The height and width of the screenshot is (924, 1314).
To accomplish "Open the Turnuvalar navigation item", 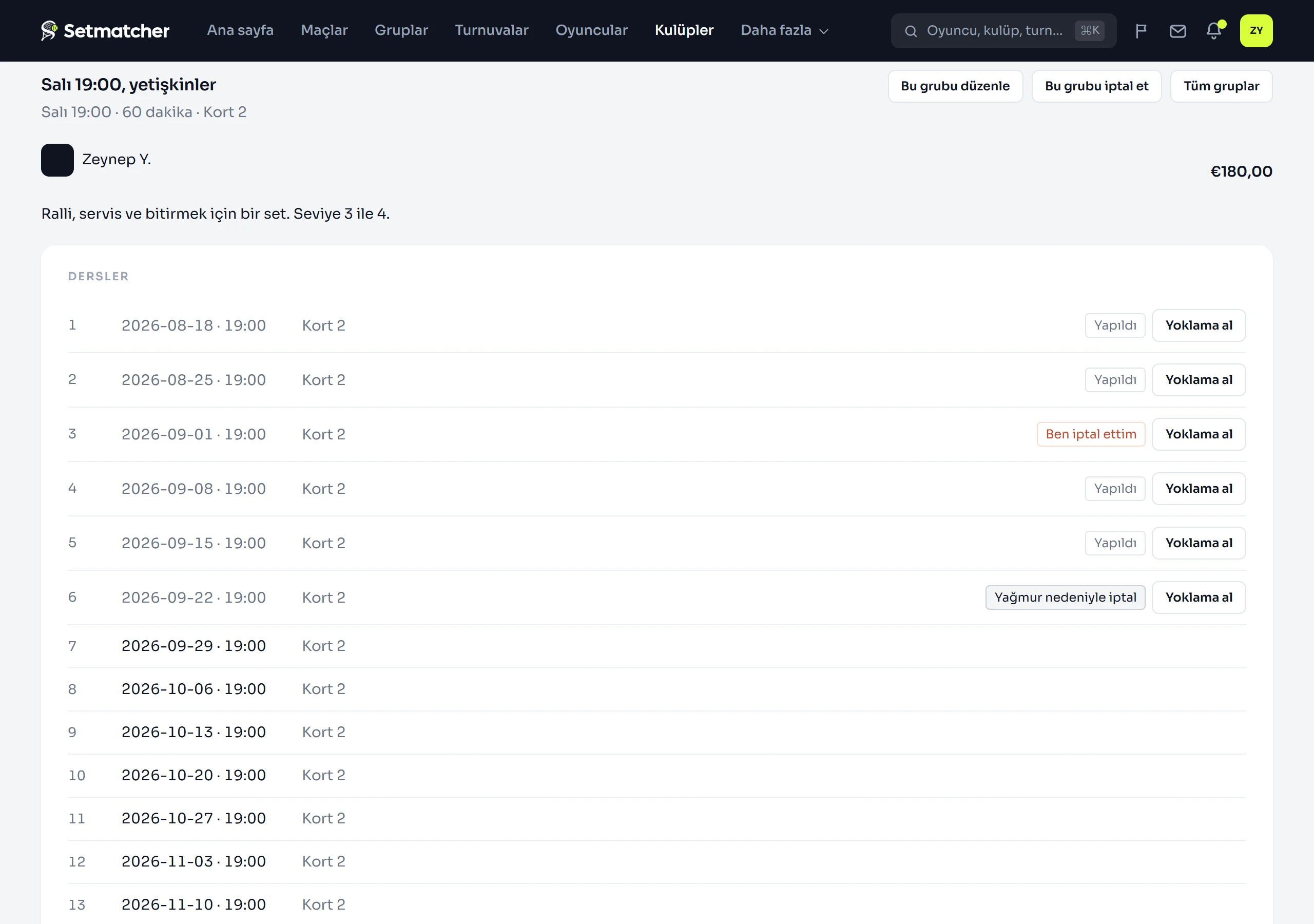I will [x=491, y=30].
